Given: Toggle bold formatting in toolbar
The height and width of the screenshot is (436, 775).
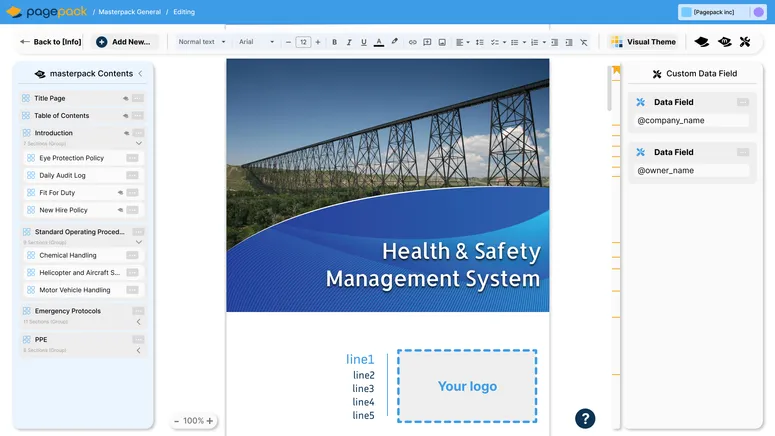Looking at the screenshot, I should pos(334,42).
